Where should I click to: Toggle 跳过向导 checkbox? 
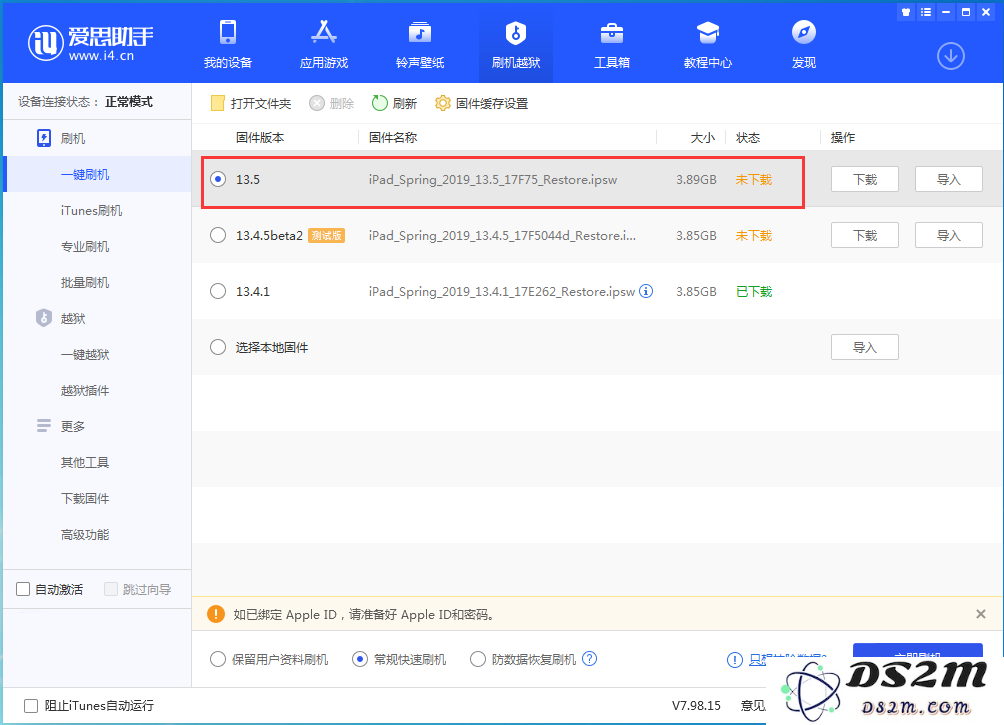pyautogui.click(x=111, y=589)
